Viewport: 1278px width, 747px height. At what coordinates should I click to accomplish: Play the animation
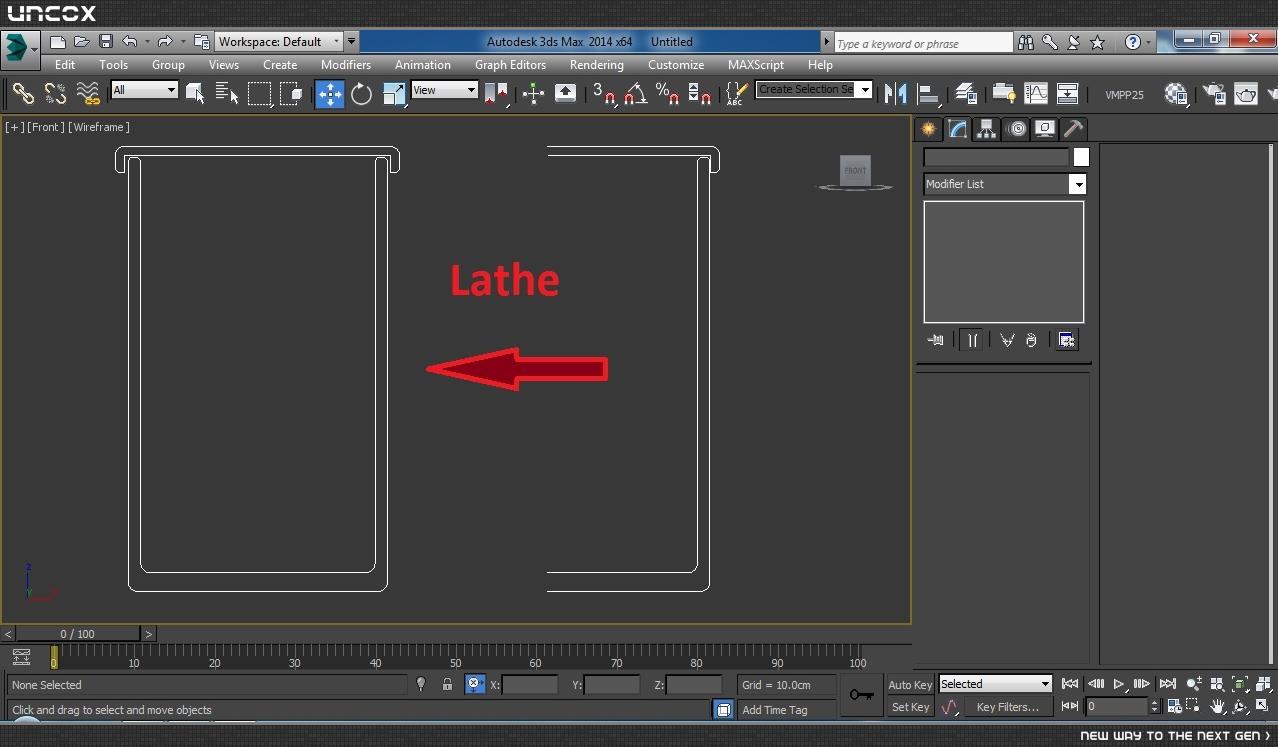tap(1119, 684)
